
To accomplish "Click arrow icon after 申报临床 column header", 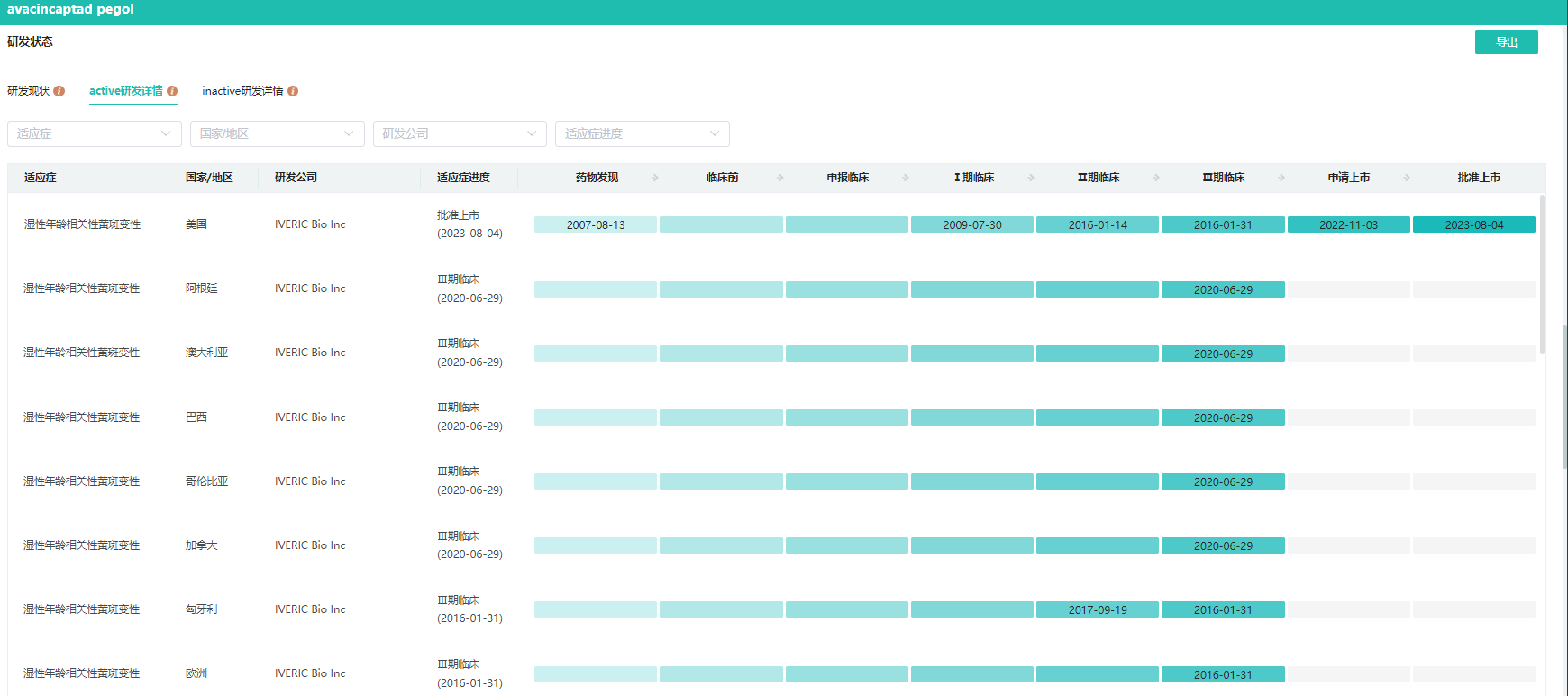I will [x=906, y=178].
